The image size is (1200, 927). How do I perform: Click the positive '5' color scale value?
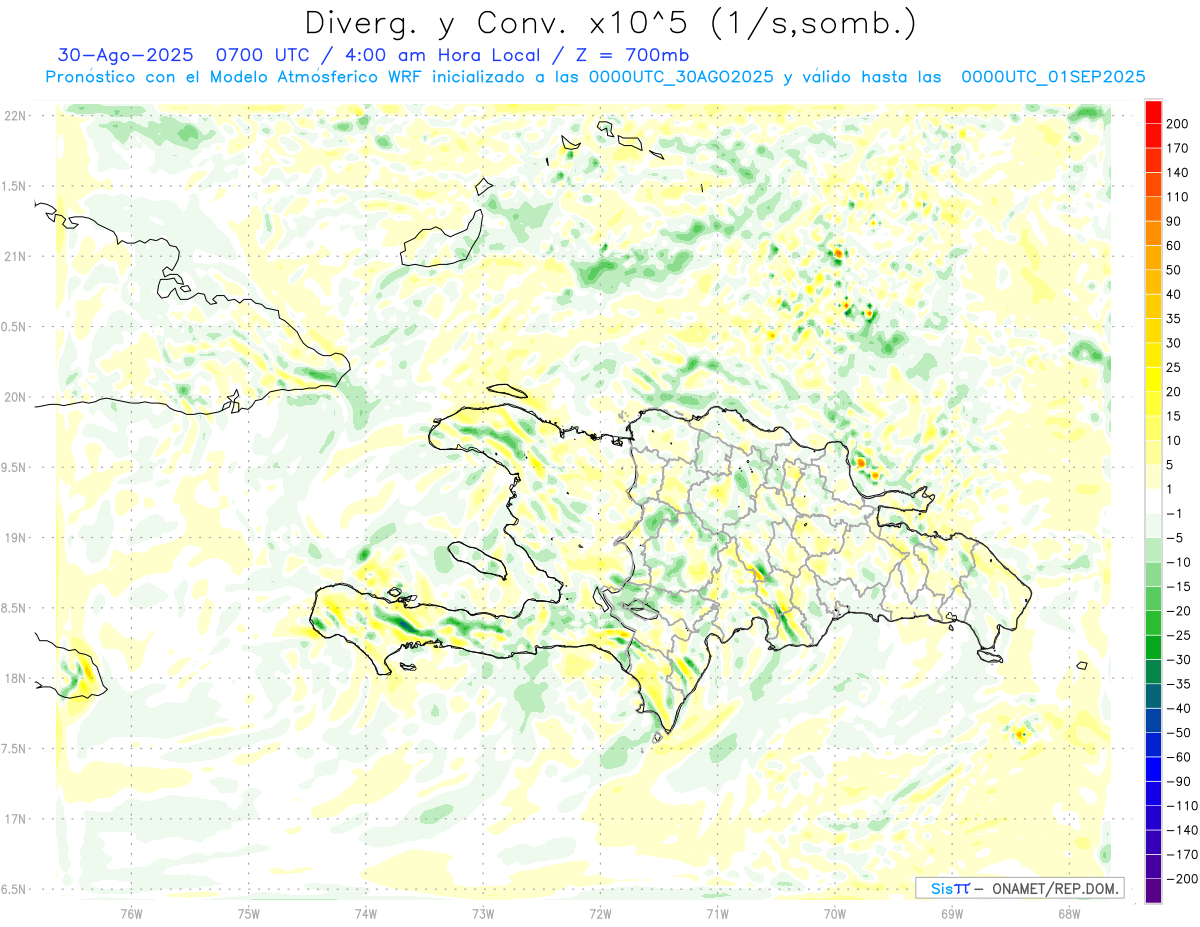pyautogui.click(x=1171, y=465)
